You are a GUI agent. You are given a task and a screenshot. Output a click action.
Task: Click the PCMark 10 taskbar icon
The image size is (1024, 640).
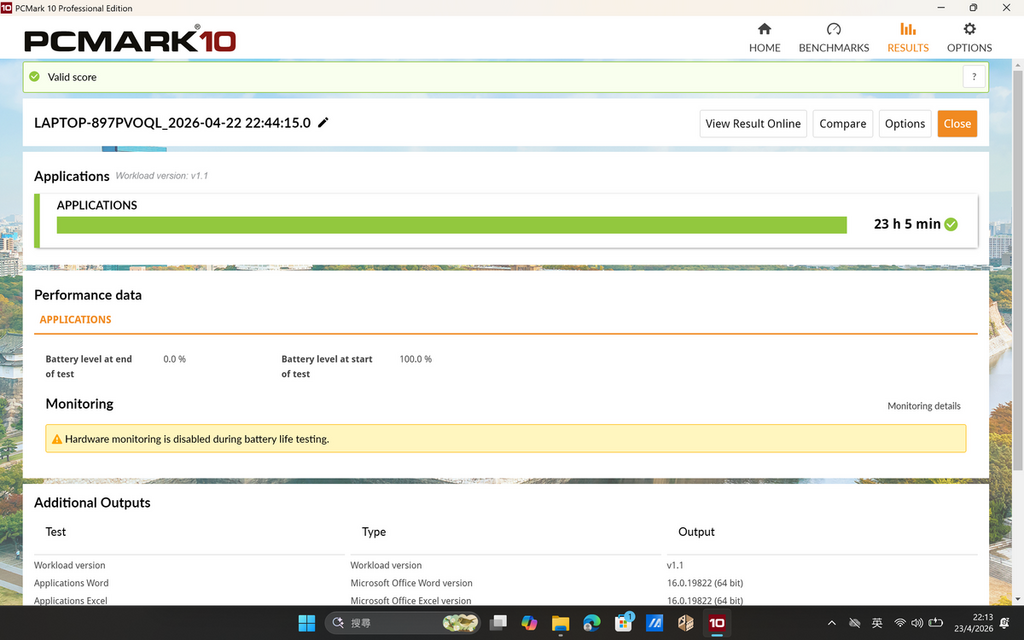tap(717, 622)
